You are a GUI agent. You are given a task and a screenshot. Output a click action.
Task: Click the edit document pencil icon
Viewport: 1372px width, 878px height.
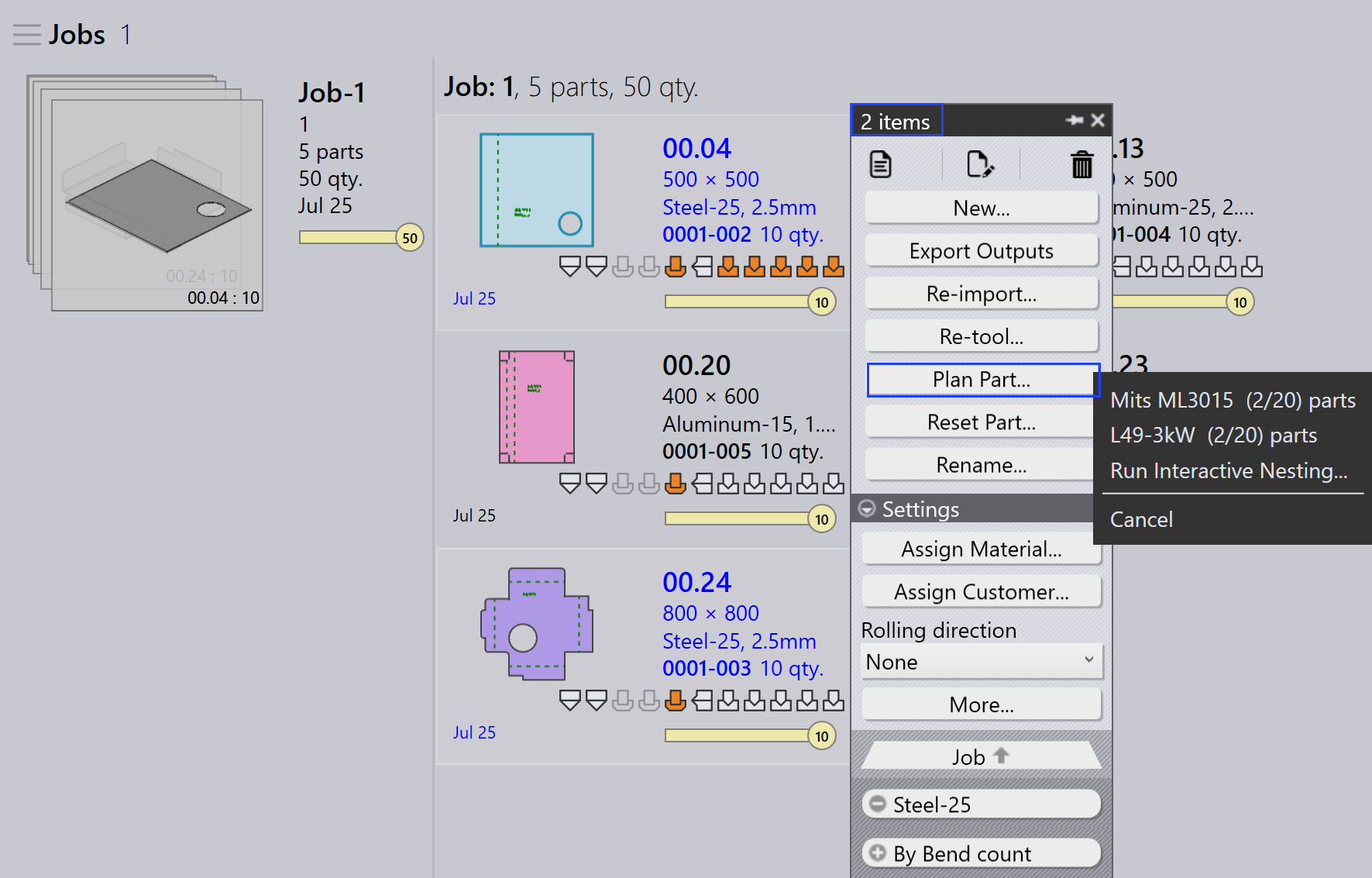981,164
